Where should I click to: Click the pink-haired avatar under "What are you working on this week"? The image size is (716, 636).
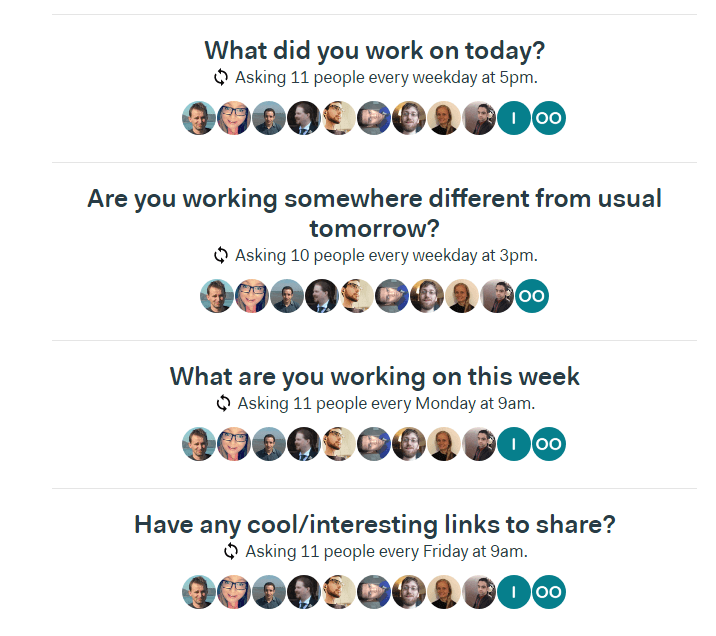(x=234, y=444)
